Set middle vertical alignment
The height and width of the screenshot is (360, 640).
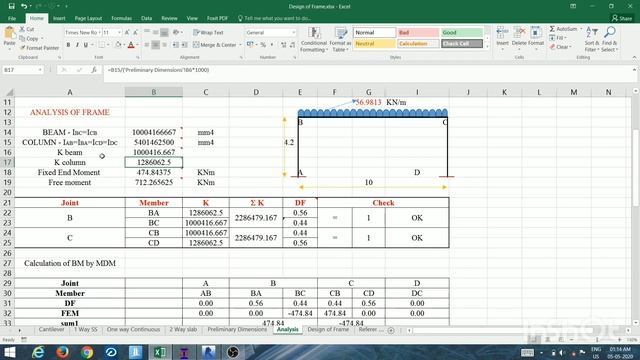[156, 32]
